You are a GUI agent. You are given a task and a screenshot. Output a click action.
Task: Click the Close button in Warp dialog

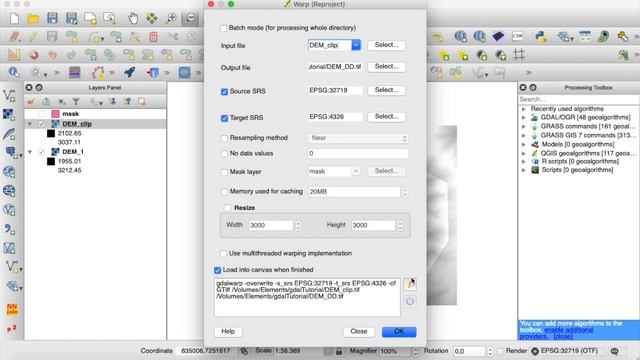click(358, 331)
